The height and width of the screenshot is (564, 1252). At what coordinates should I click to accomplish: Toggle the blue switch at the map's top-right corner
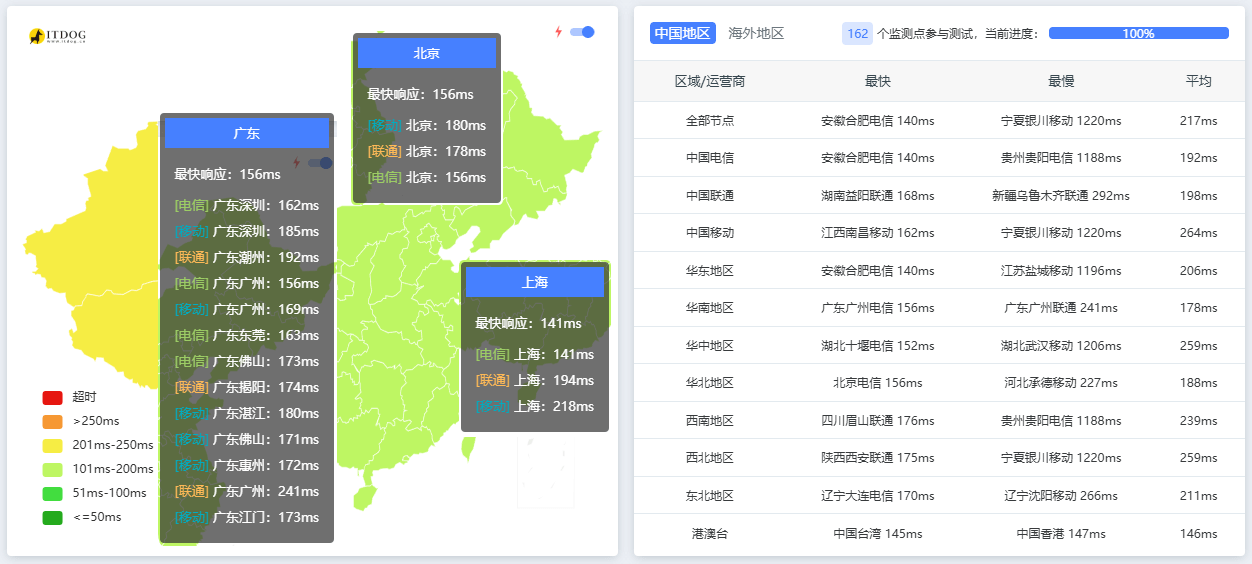582,32
